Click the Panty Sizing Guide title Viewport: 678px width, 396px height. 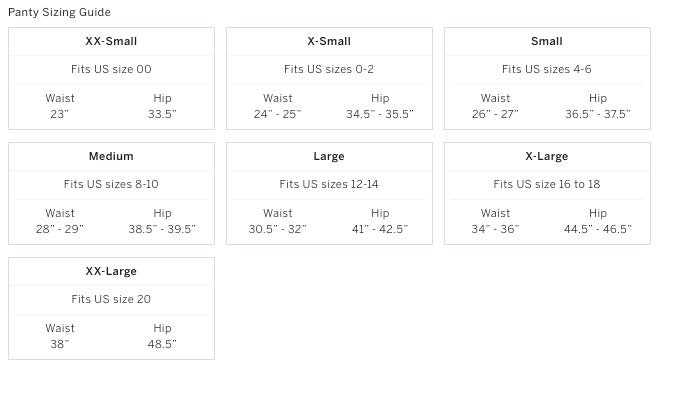click(59, 12)
